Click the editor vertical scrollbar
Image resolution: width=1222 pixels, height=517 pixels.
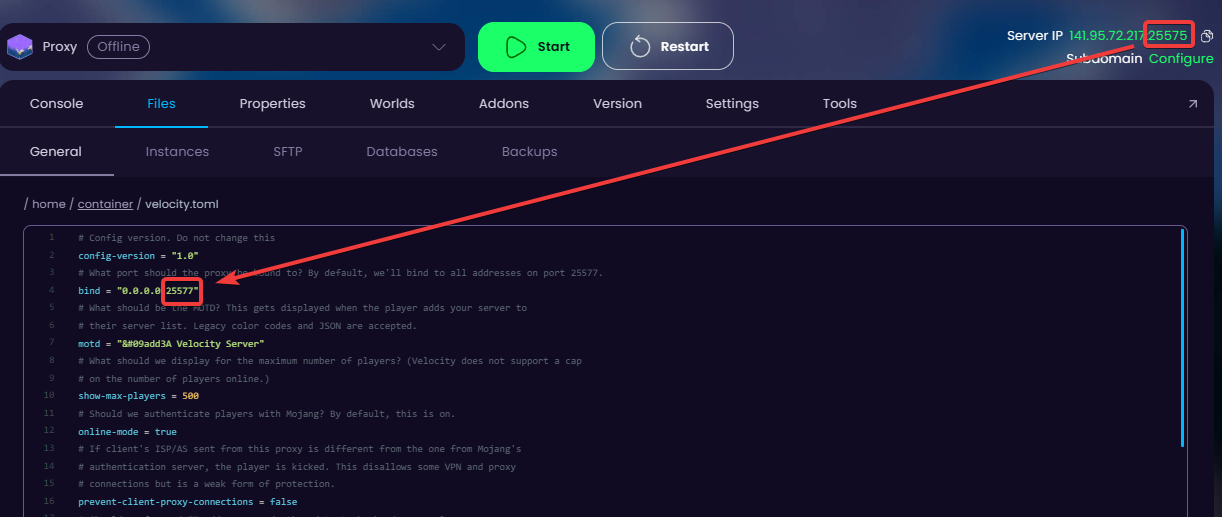pos(1184,338)
